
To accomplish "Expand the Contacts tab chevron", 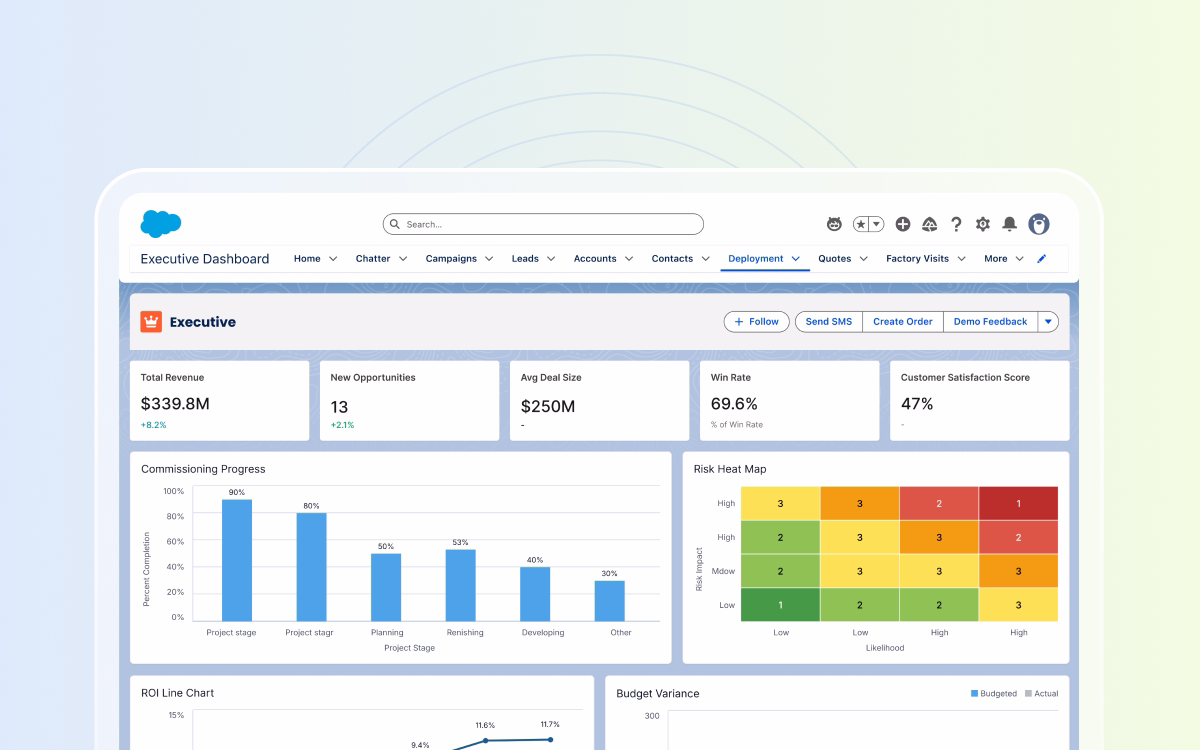I will [705, 258].
